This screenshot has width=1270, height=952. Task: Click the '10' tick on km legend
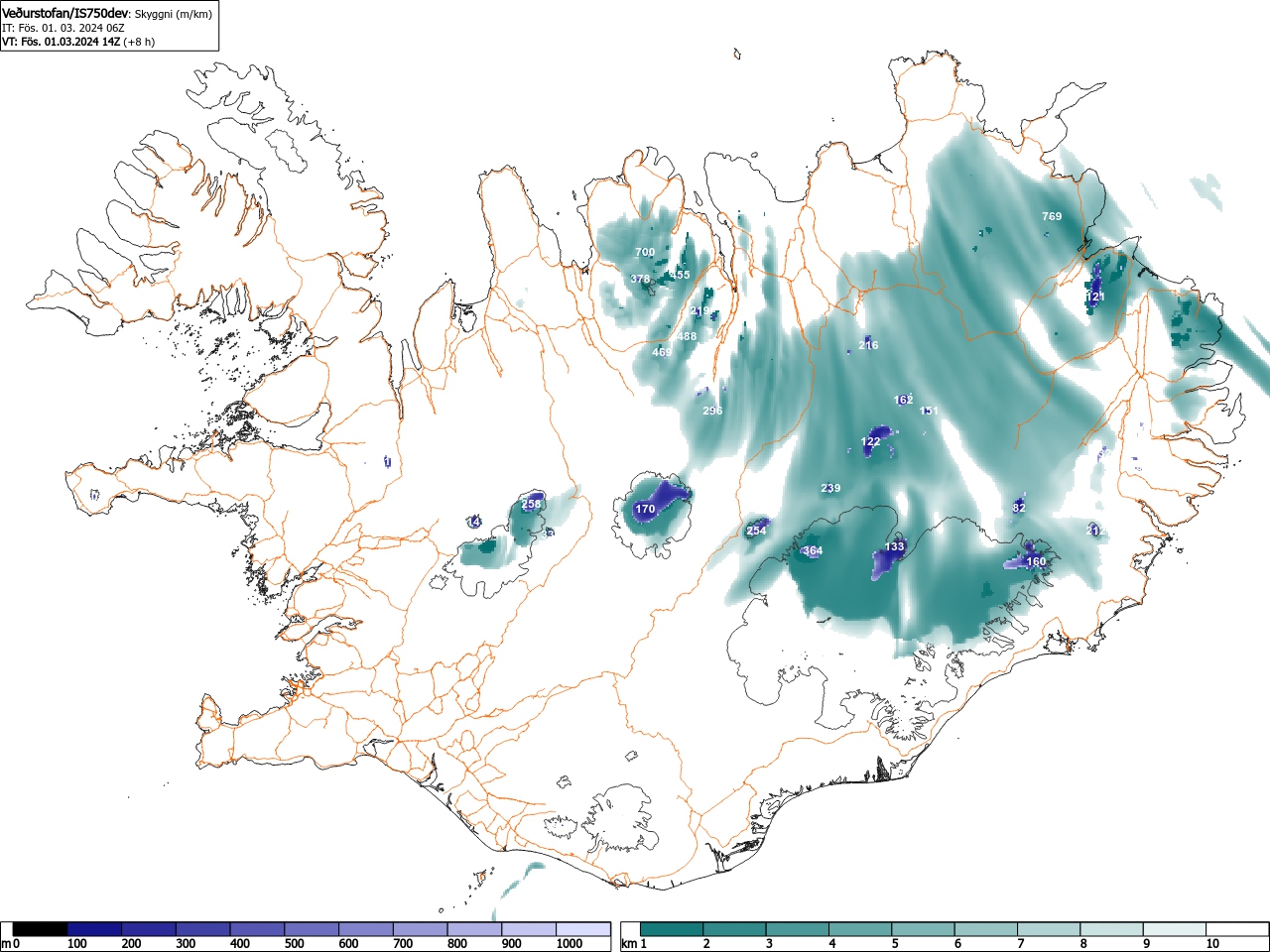click(1212, 944)
